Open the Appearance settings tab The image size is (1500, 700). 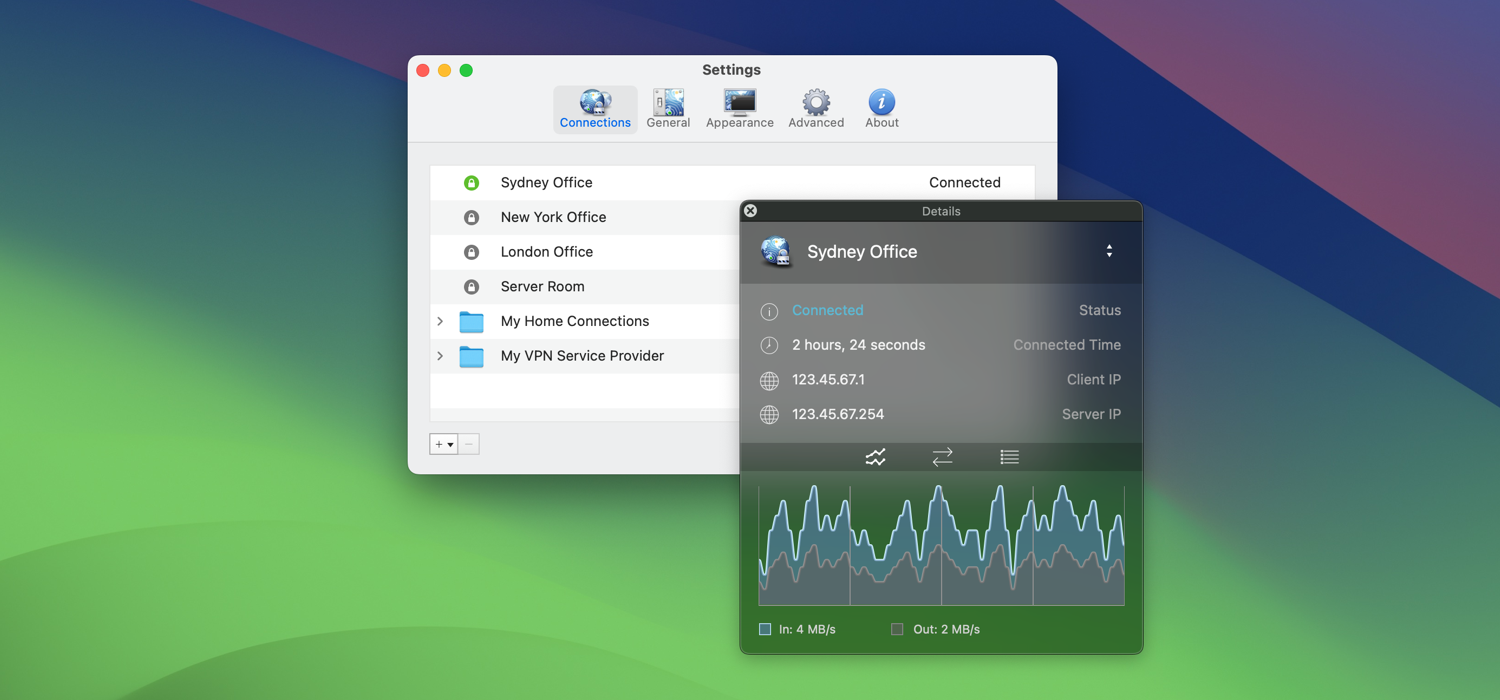(740, 109)
